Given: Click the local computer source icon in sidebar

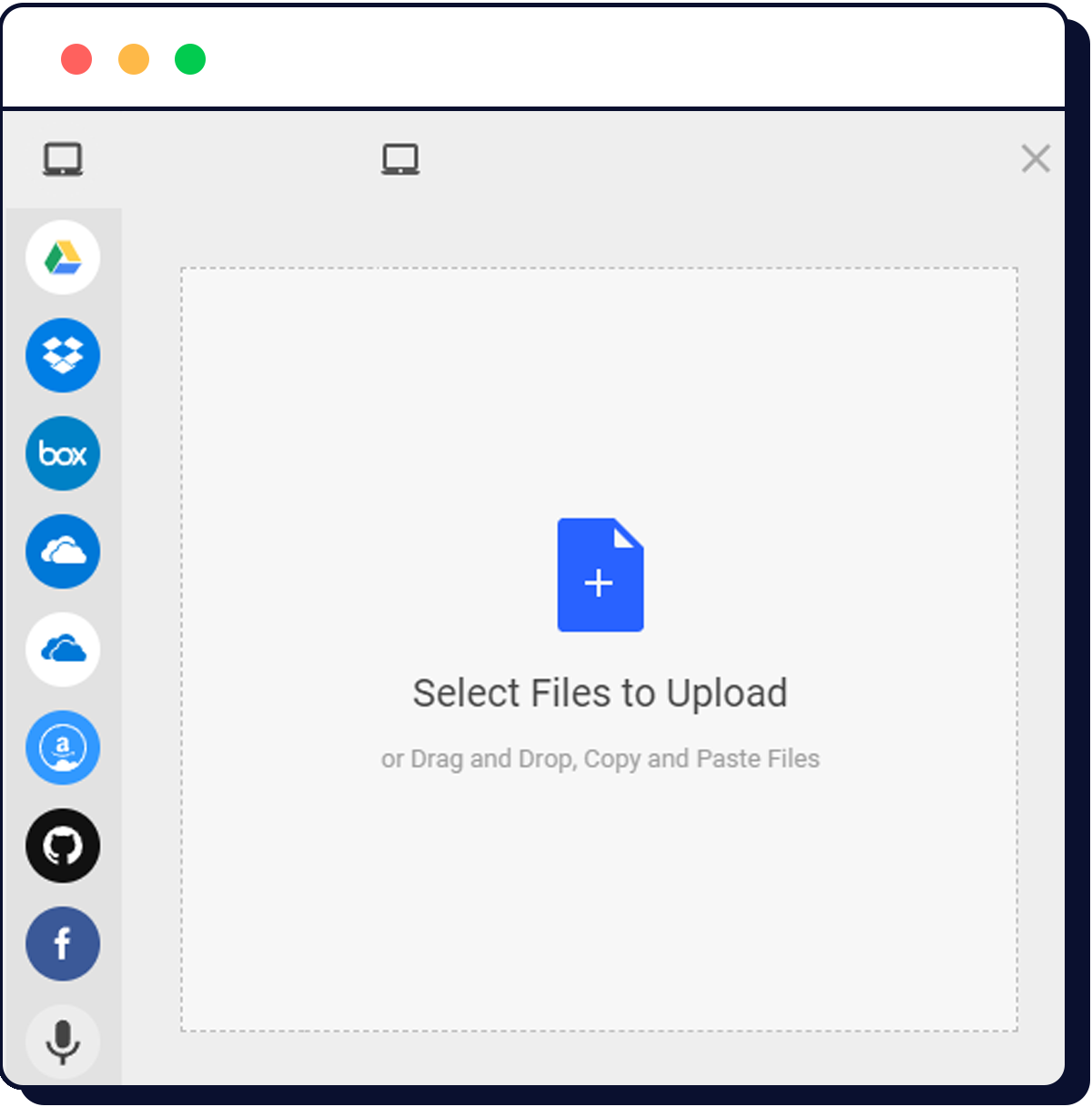Looking at the screenshot, I should point(62,157).
